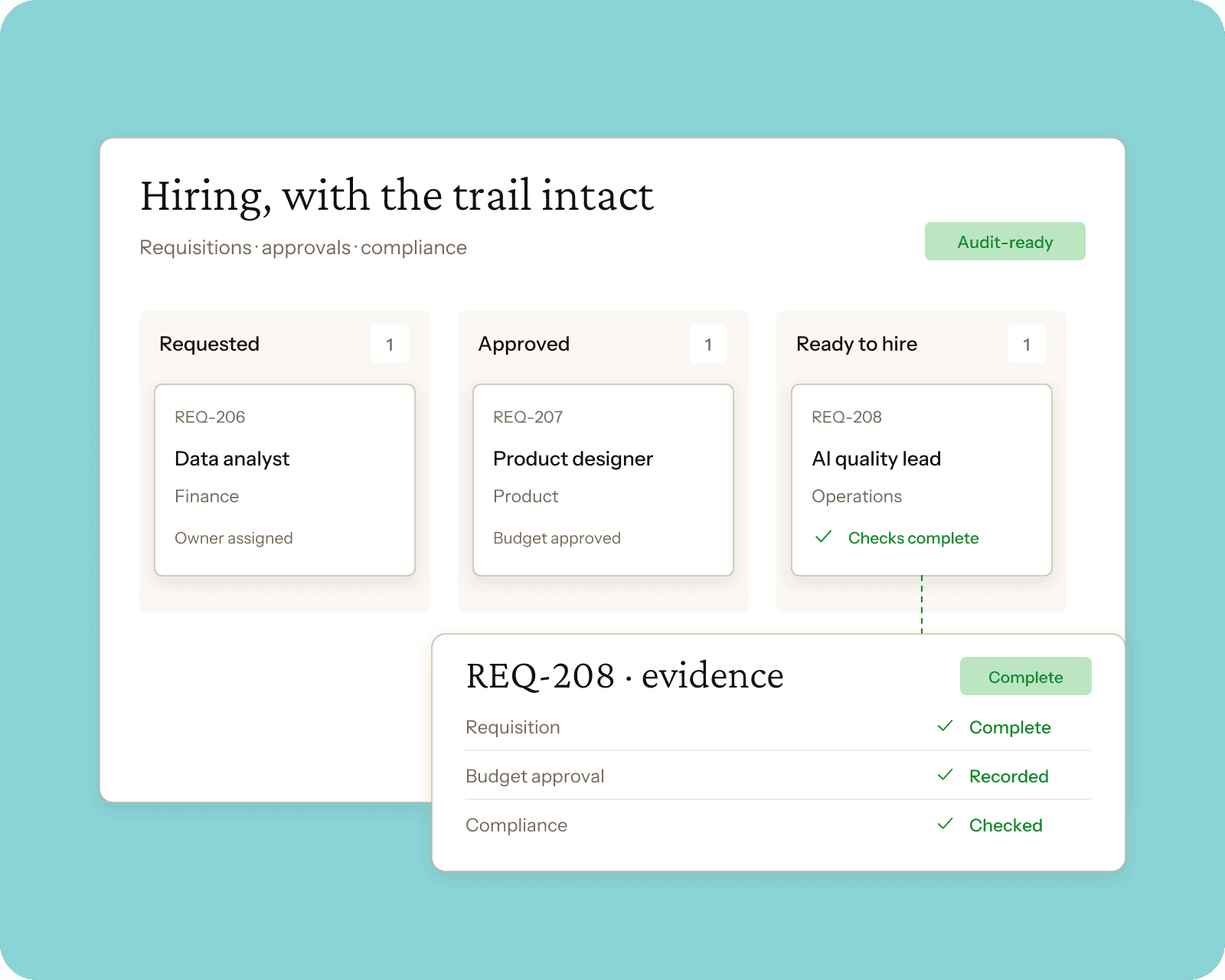Viewport: 1225px width, 980px height.
Task: Click the Finance department label
Action: [207, 496]
